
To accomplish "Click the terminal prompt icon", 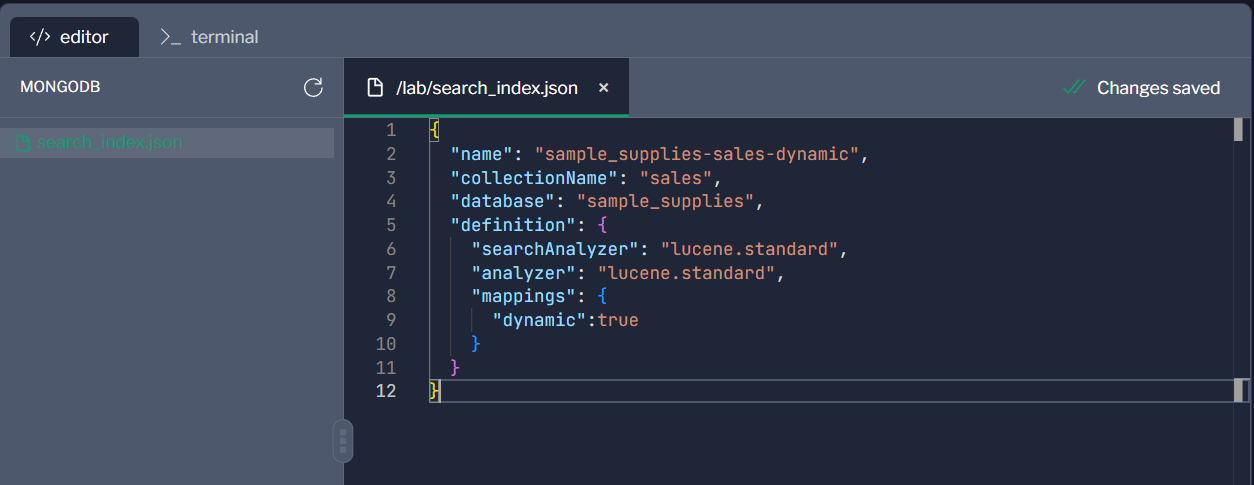I will click(170, 37).
